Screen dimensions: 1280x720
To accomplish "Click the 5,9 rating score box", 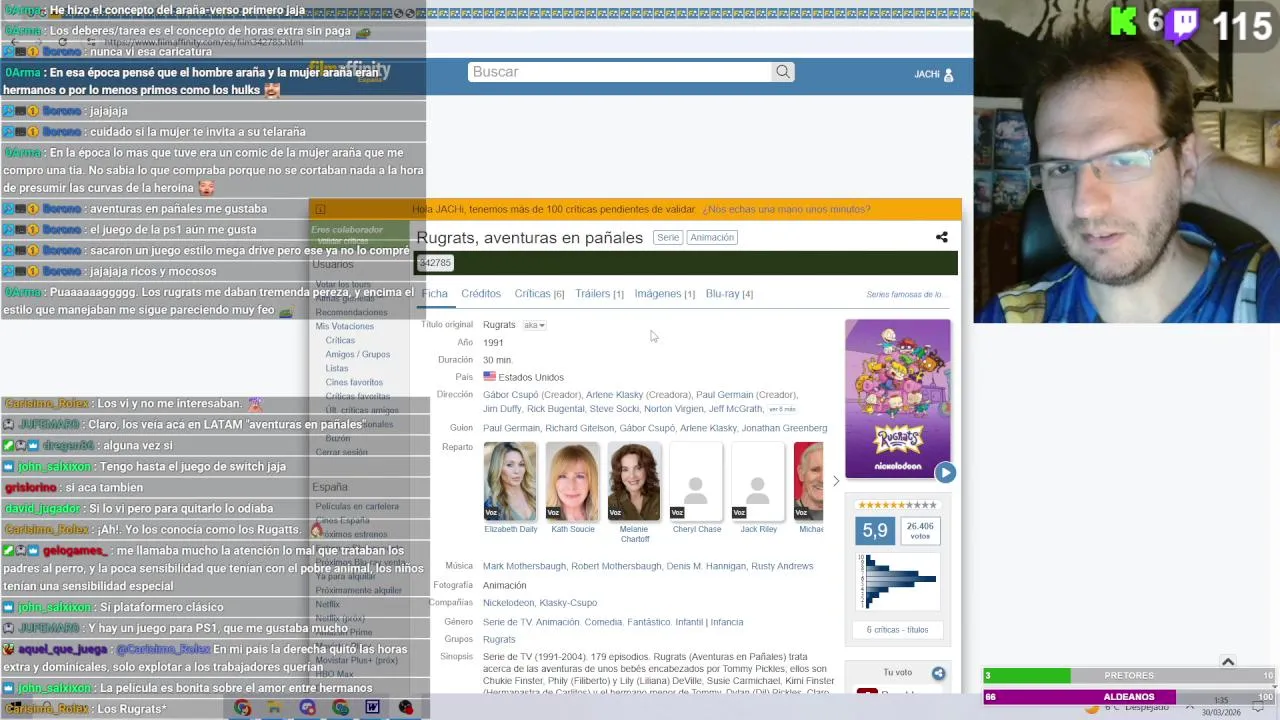I will coord(875,531).
